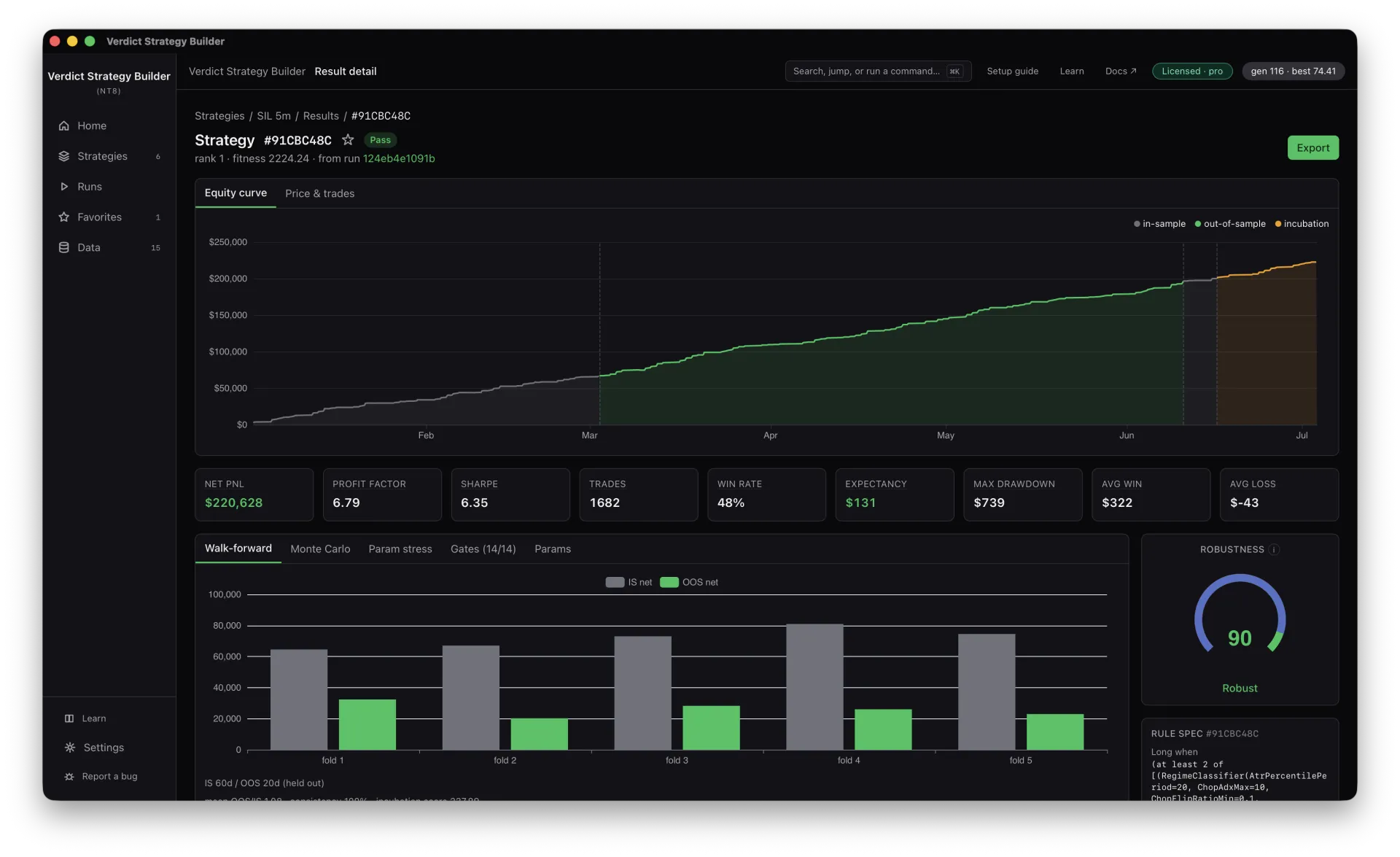Click the Results breadcrumb
Viewport: 1400px width, 857px height.
(321, 116)
